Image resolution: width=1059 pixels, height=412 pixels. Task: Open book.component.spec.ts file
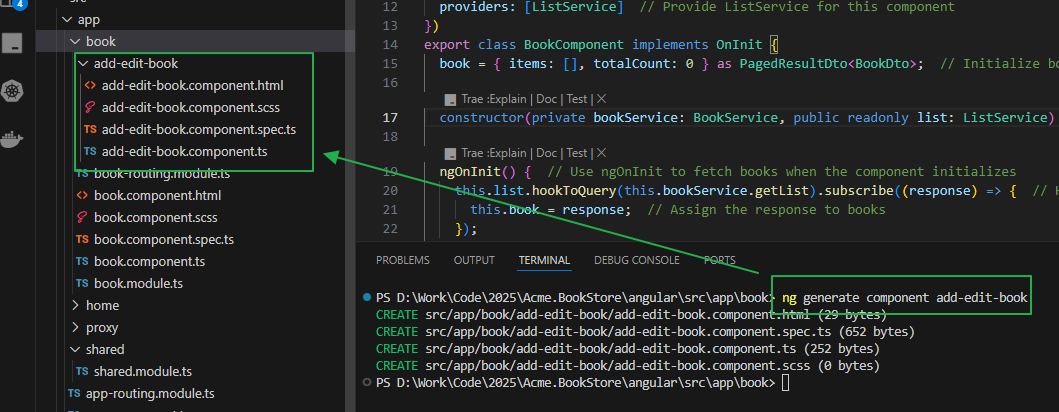click(164, 239)
